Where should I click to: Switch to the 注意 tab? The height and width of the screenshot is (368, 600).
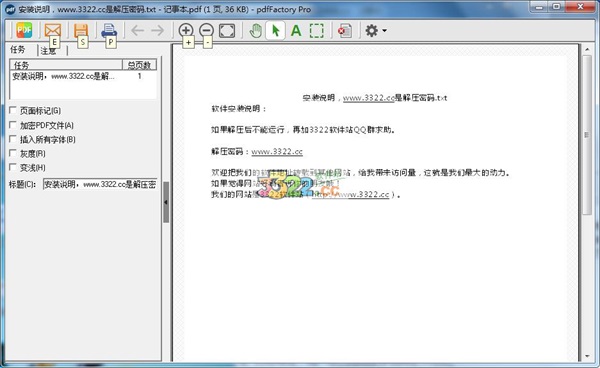click(x=49, y=50)
